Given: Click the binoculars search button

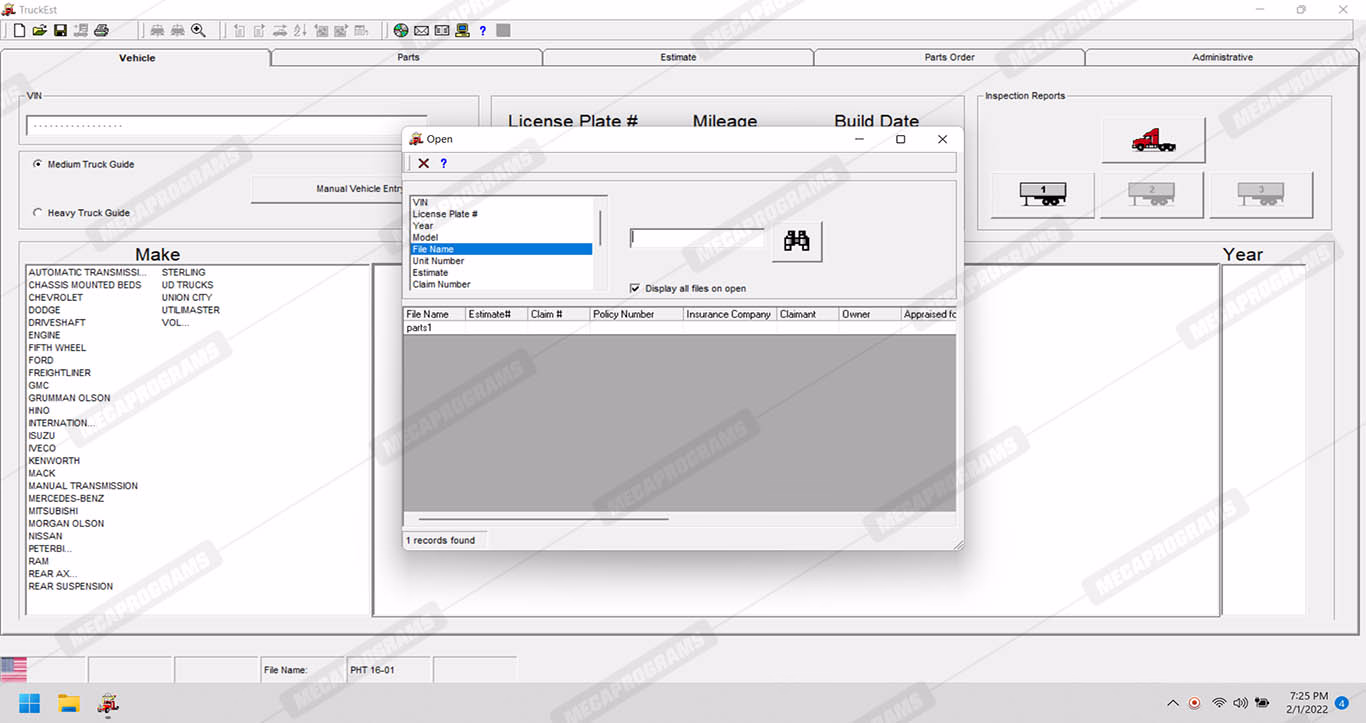Looking at the screenshot, I should tap(797, 241).
